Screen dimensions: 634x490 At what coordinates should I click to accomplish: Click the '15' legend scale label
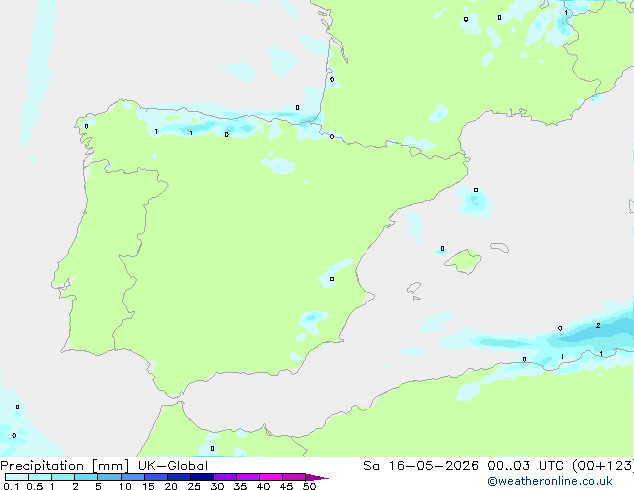tap(148, 486)
